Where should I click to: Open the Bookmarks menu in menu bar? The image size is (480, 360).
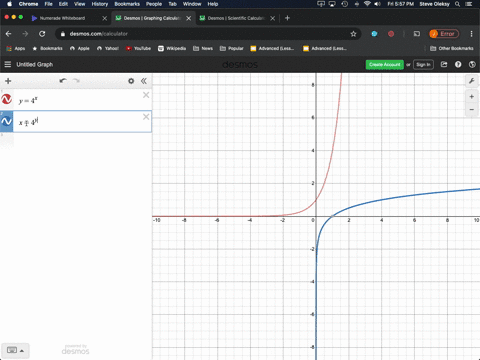(127, 4)
